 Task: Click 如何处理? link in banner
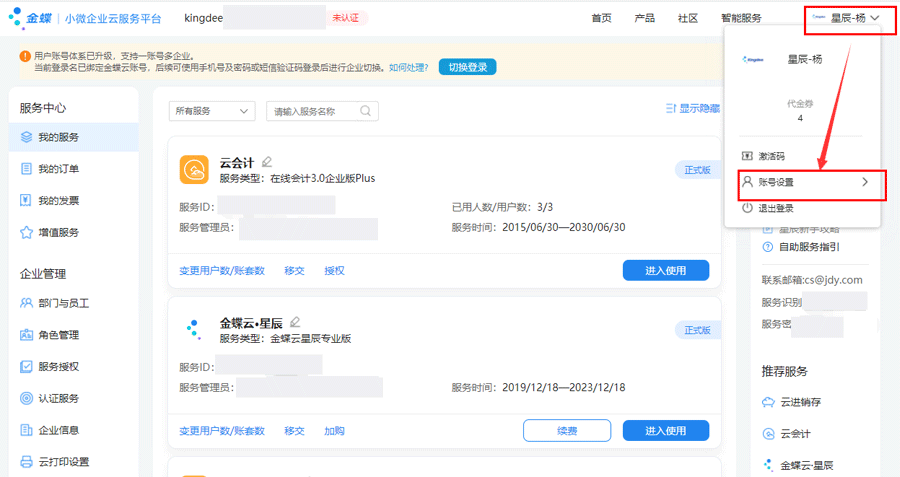click(x=409, y=68)
